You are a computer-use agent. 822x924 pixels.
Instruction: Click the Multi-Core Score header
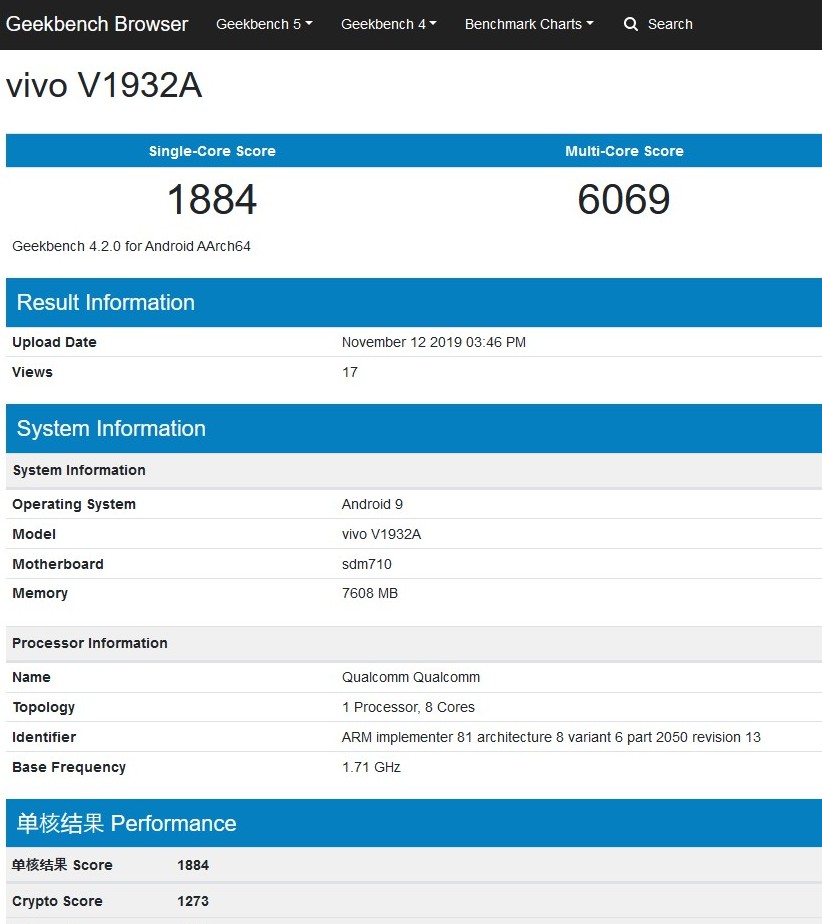[624, 151]
